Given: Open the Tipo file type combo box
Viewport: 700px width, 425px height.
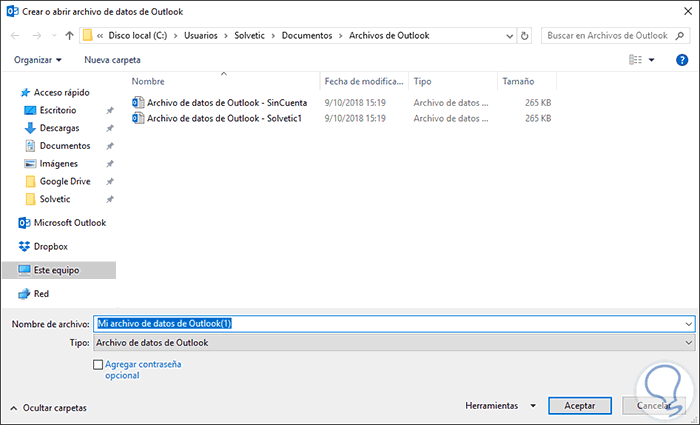Looking at the screenshot, I should [394, 343].
